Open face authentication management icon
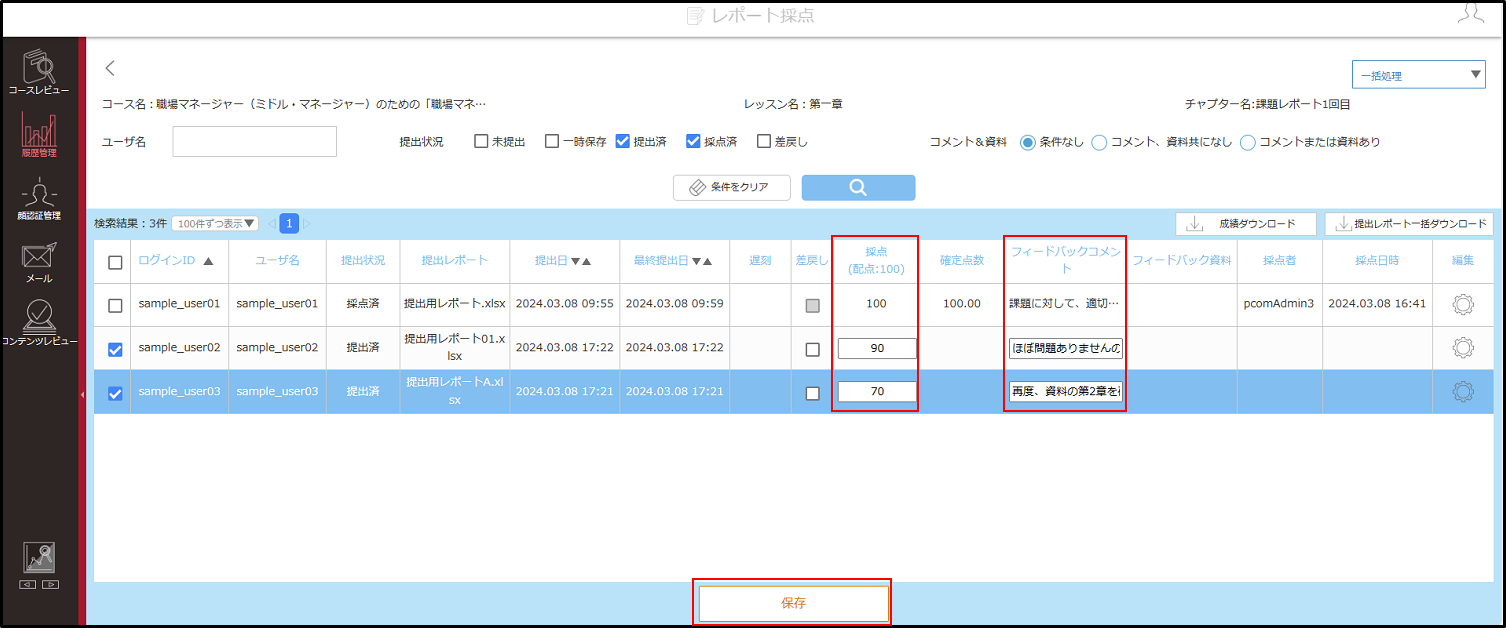 [39, 199]
